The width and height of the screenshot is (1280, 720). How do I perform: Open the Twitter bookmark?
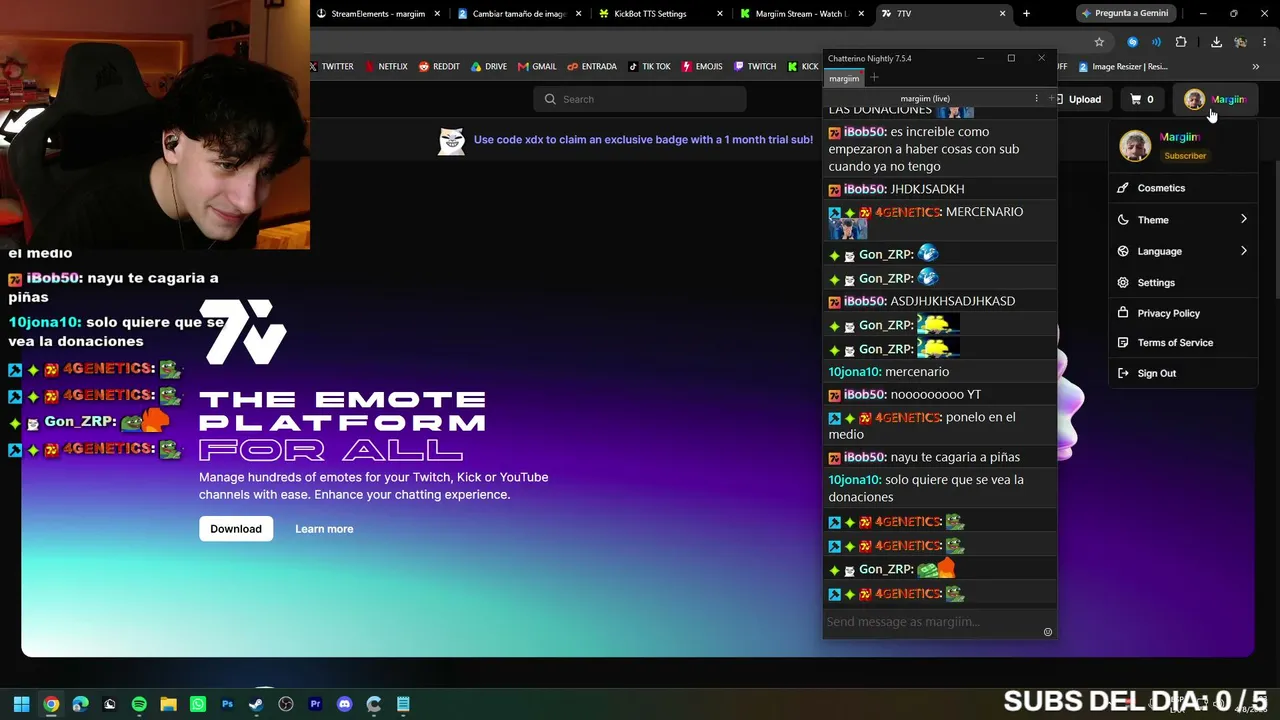tap(331, 67)
